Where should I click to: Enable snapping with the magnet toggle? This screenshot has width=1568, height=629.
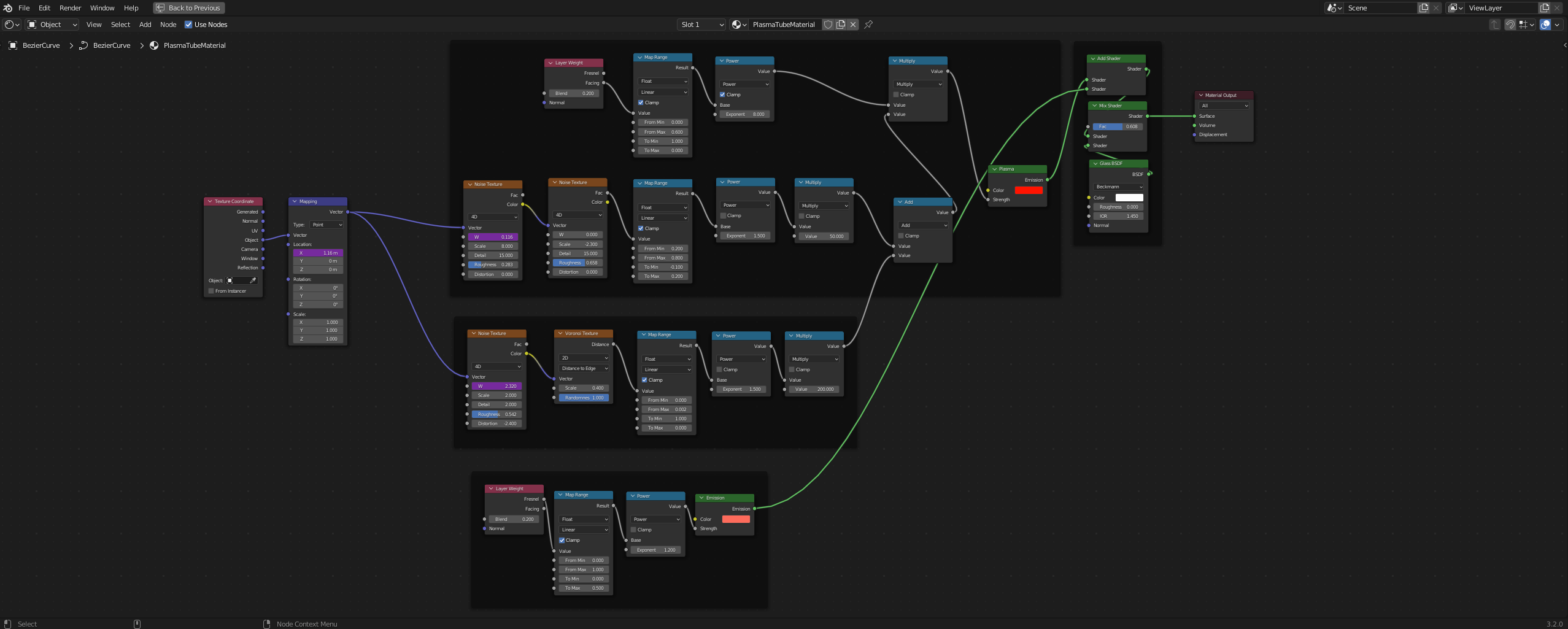pyautogui.click(x=1510, y=25)
